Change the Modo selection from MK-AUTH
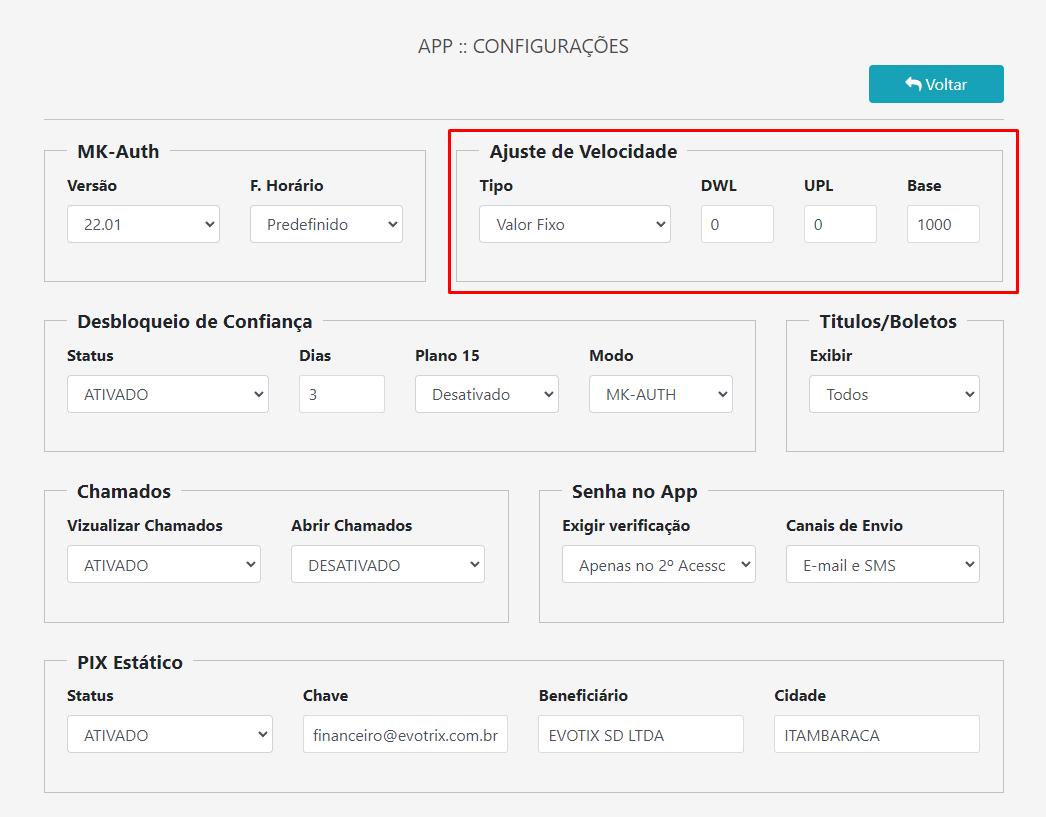 click(660, 394)
